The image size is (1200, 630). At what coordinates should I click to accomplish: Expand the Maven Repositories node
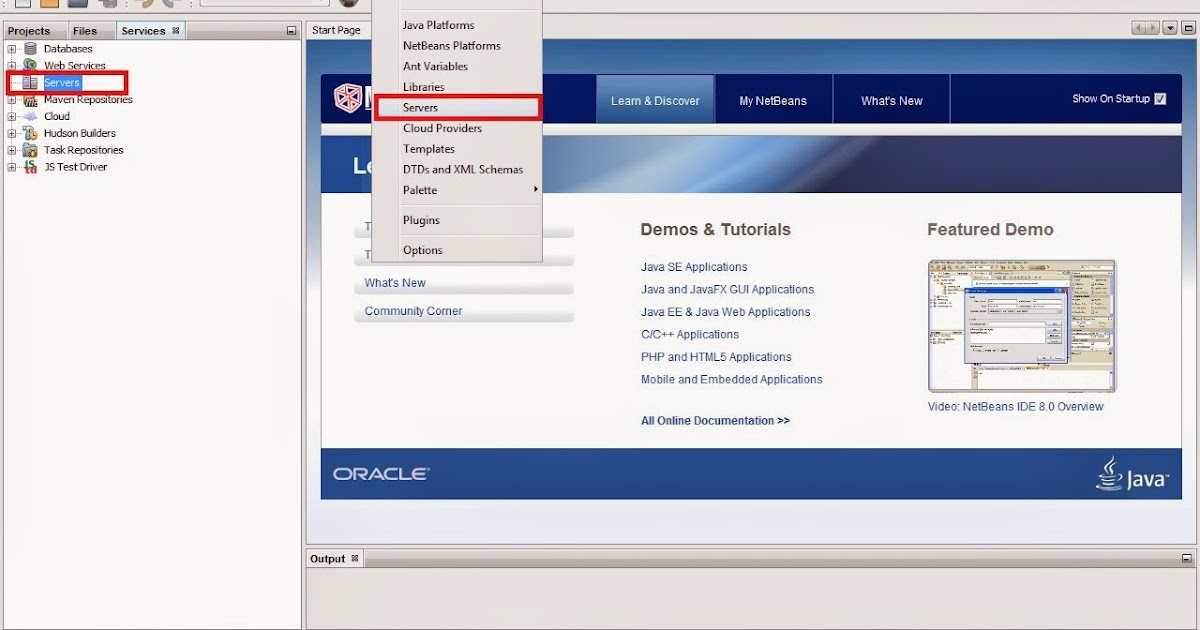click(12, 99)
